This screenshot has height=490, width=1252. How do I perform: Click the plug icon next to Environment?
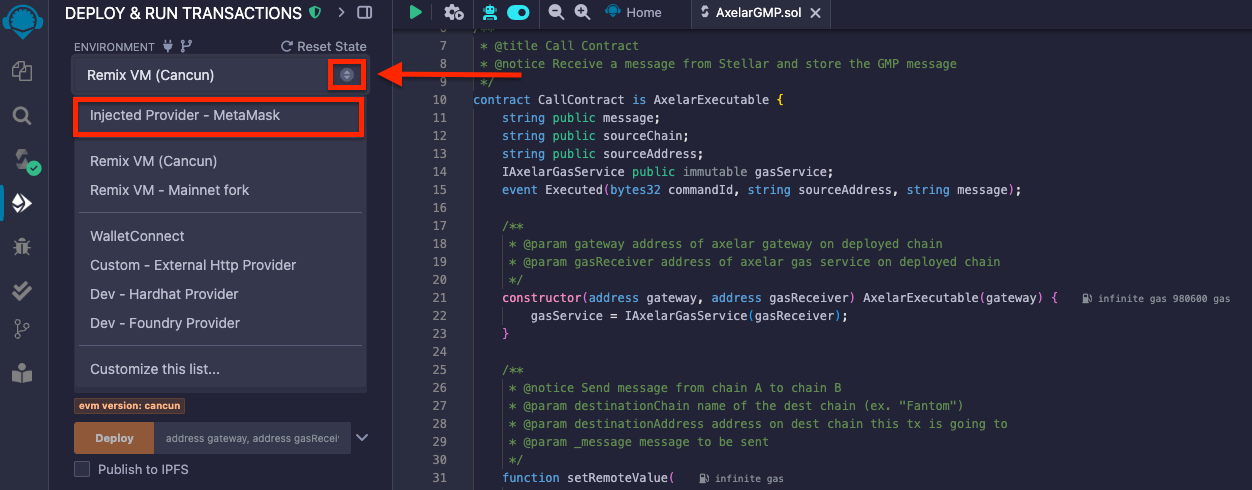click(x=168, y=46)
